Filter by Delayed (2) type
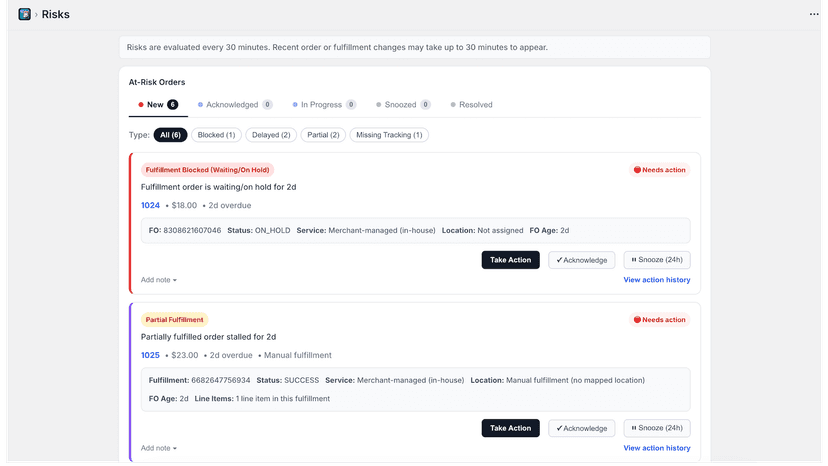This screenshot has height=466, width=828. (271, 135)
